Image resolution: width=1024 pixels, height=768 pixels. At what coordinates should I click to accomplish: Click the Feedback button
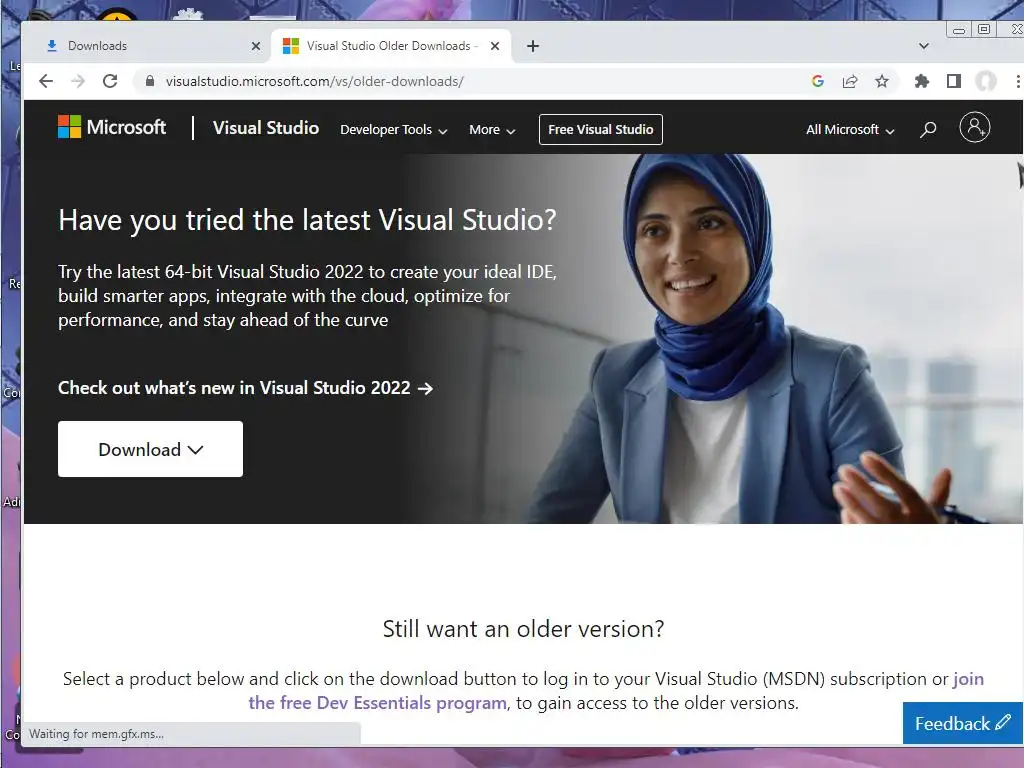pos(963,723)
